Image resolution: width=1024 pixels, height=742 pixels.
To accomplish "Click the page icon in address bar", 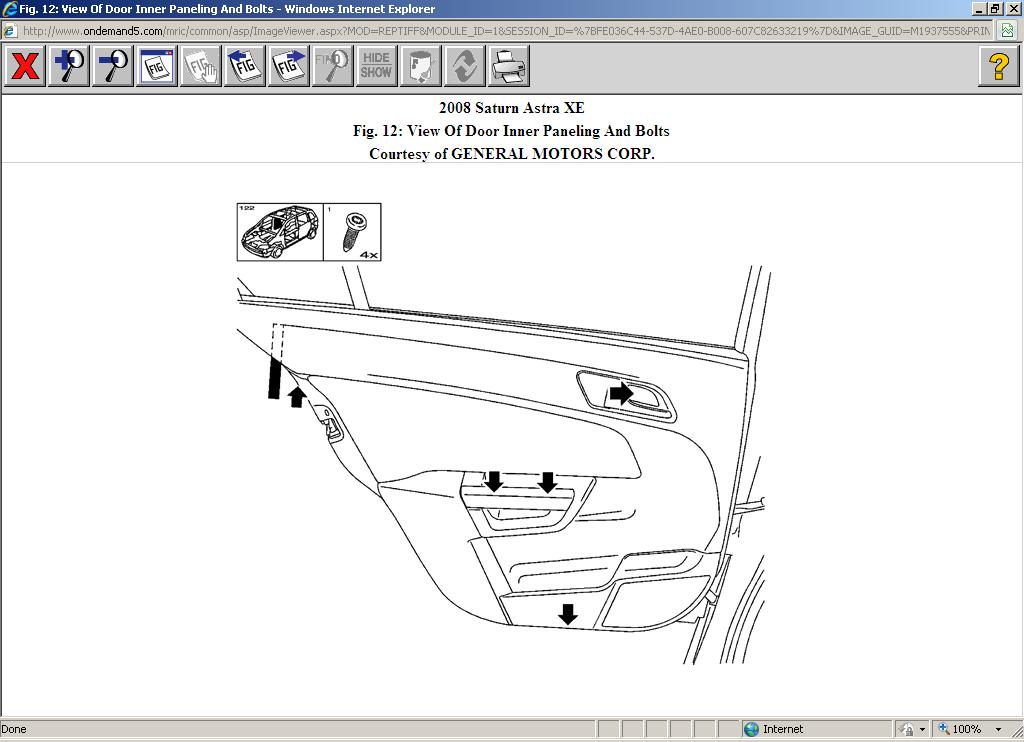I will point(9,31).
